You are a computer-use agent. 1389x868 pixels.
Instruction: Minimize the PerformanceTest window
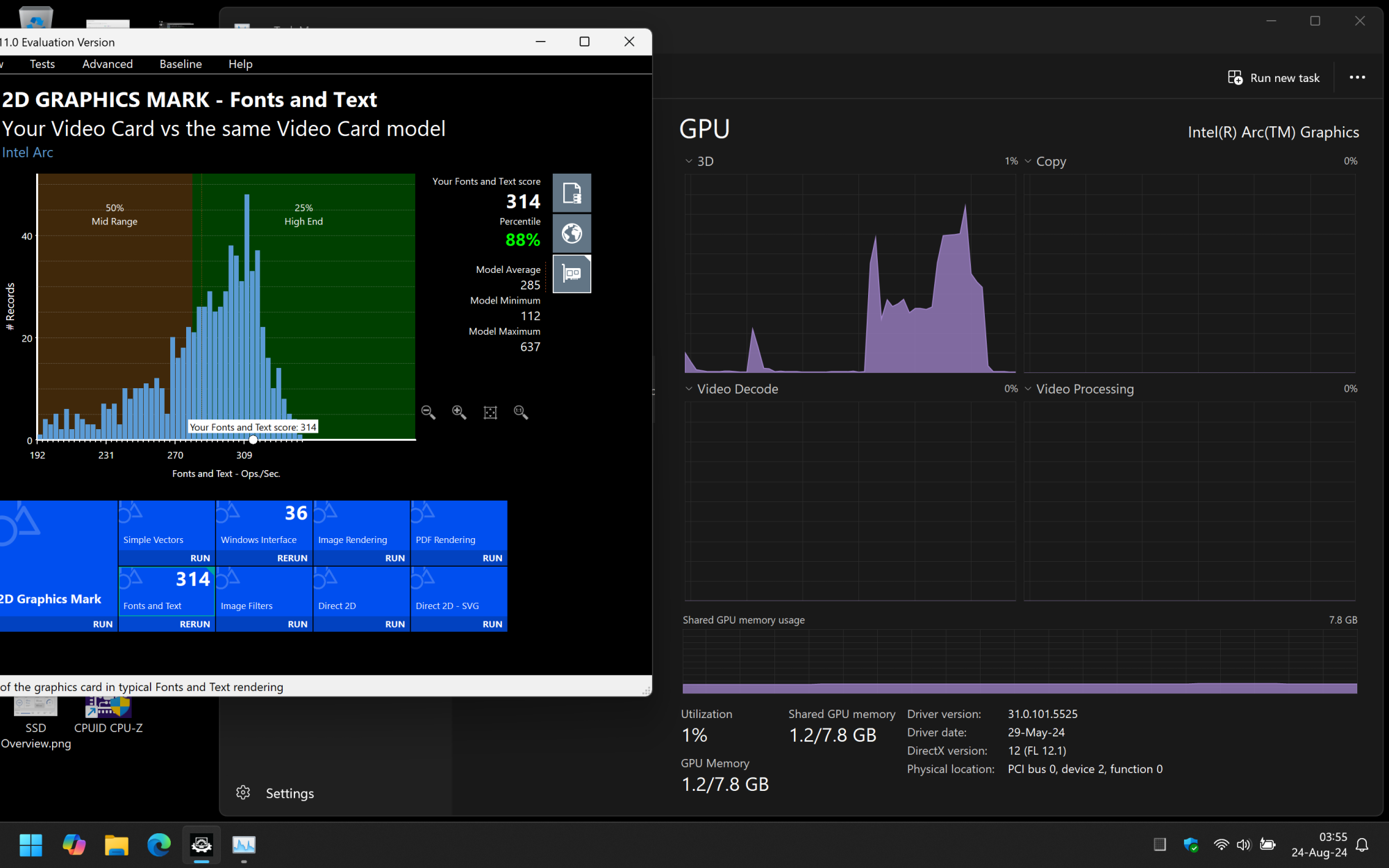pos(540,42)
